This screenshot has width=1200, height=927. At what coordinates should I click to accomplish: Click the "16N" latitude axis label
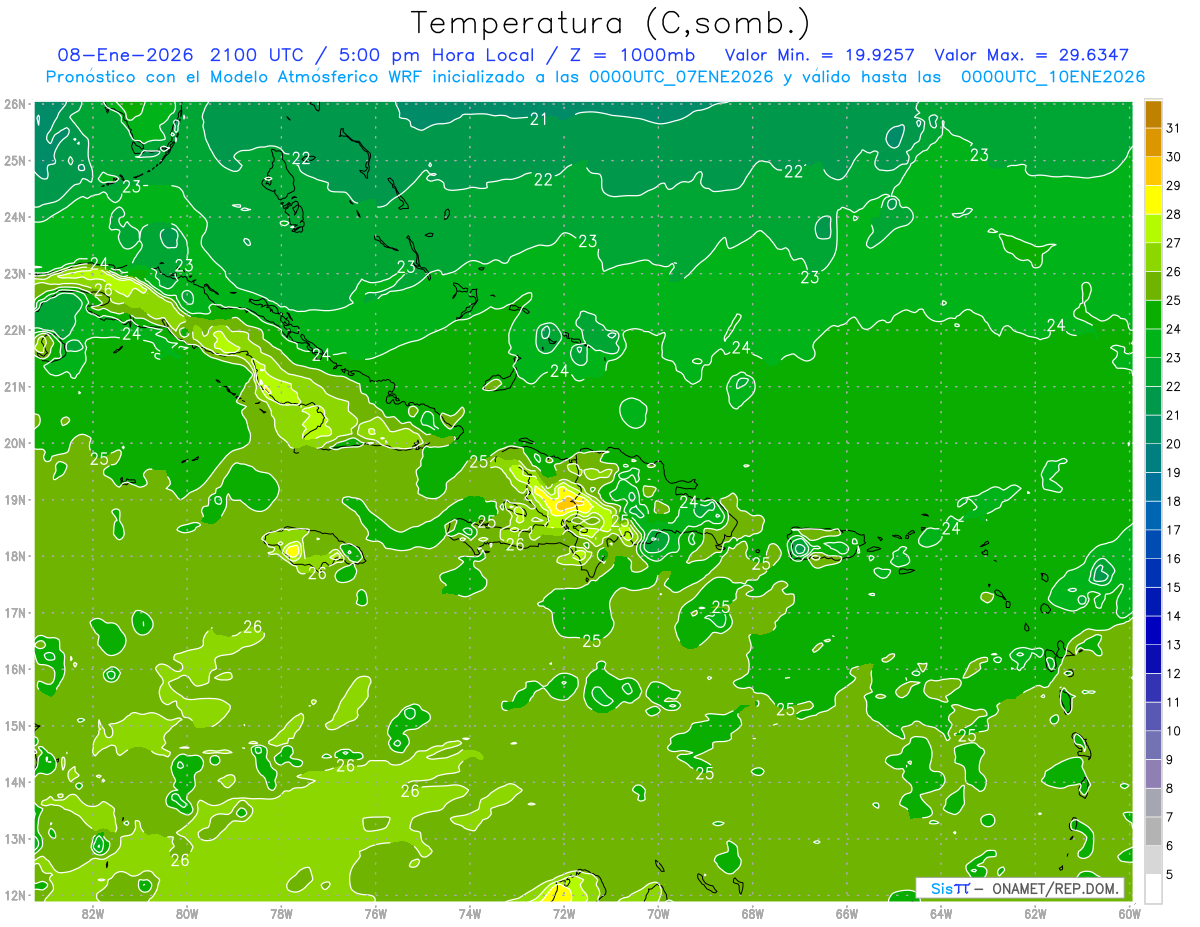[x=15, y=669]
